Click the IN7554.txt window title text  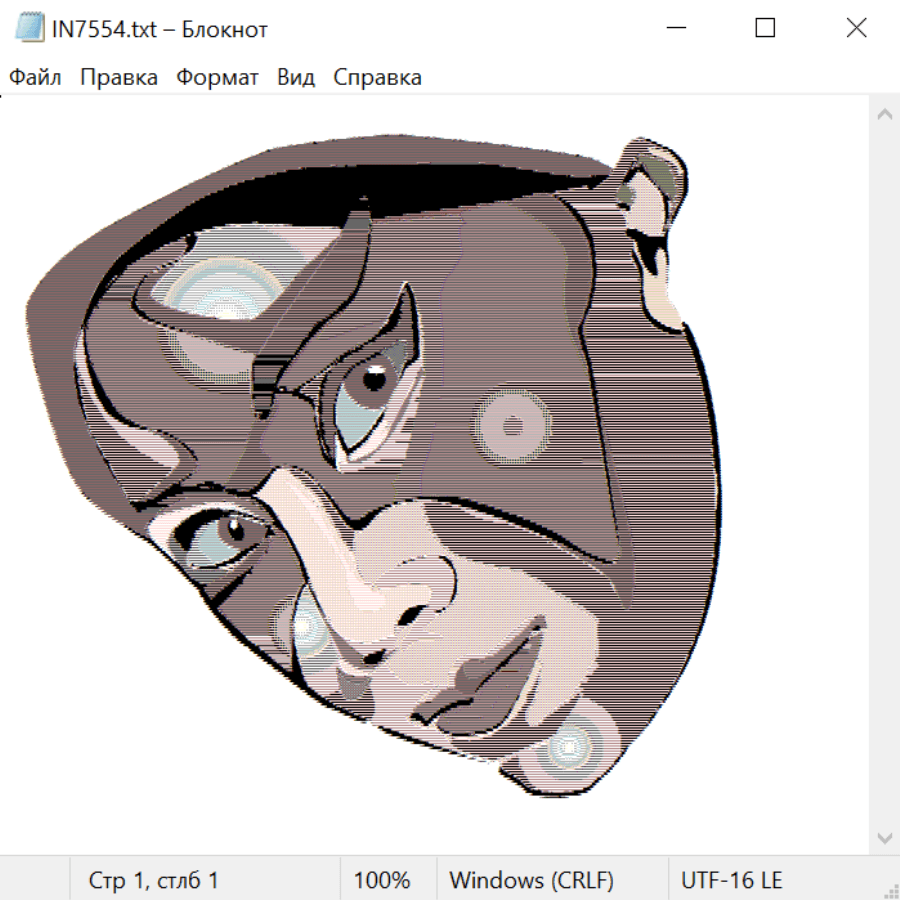point(159,29)
